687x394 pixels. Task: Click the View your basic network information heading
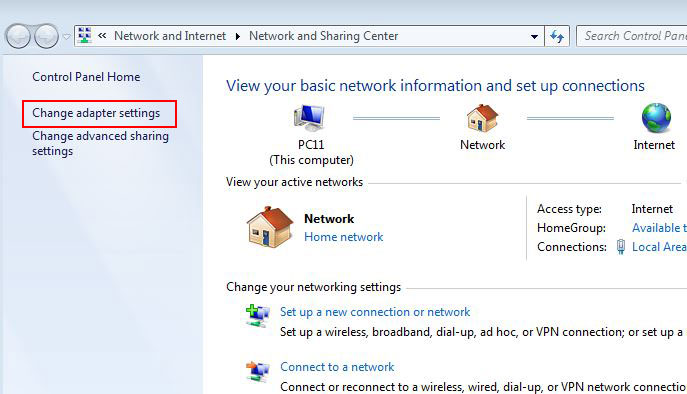[435, 86]
